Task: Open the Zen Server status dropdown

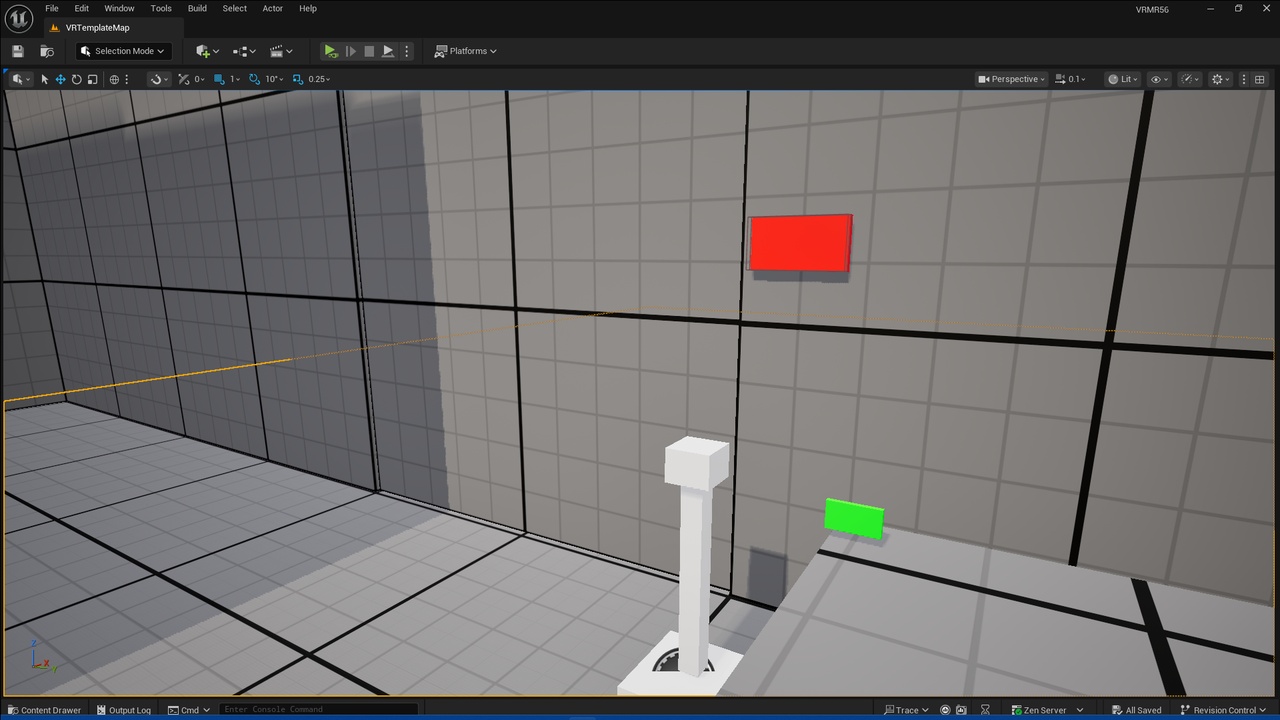Action: tap(1046, 710)
